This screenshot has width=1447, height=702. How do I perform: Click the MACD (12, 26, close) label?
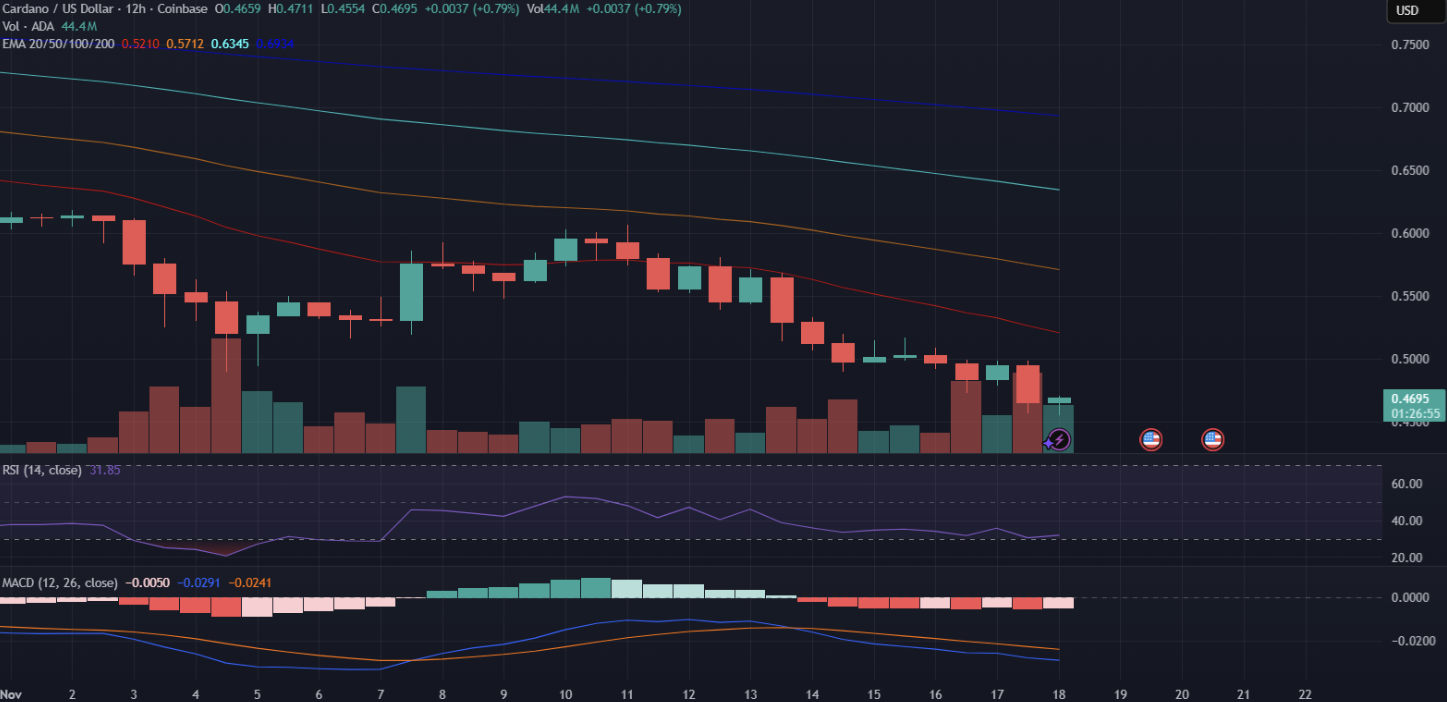pyautogui.click(x=59, y=582)
